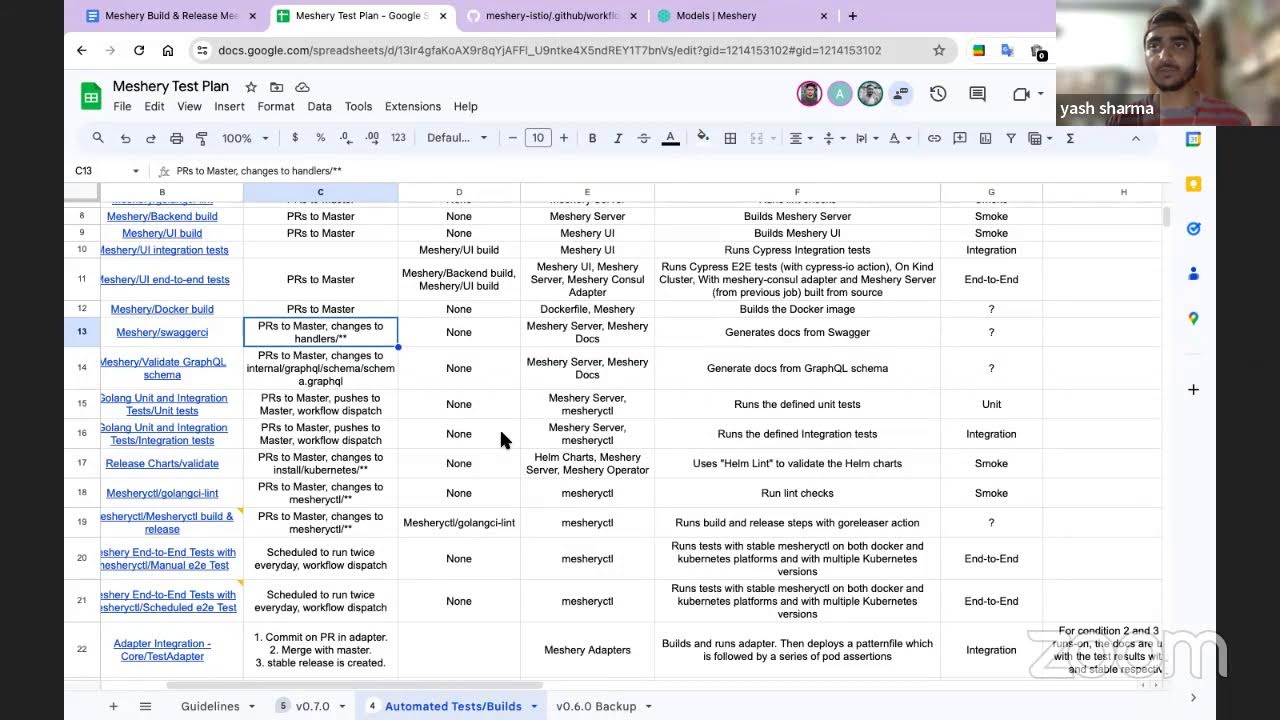1280x720 pixels.
Task: Insert a link into the cell
Action: 934,138
